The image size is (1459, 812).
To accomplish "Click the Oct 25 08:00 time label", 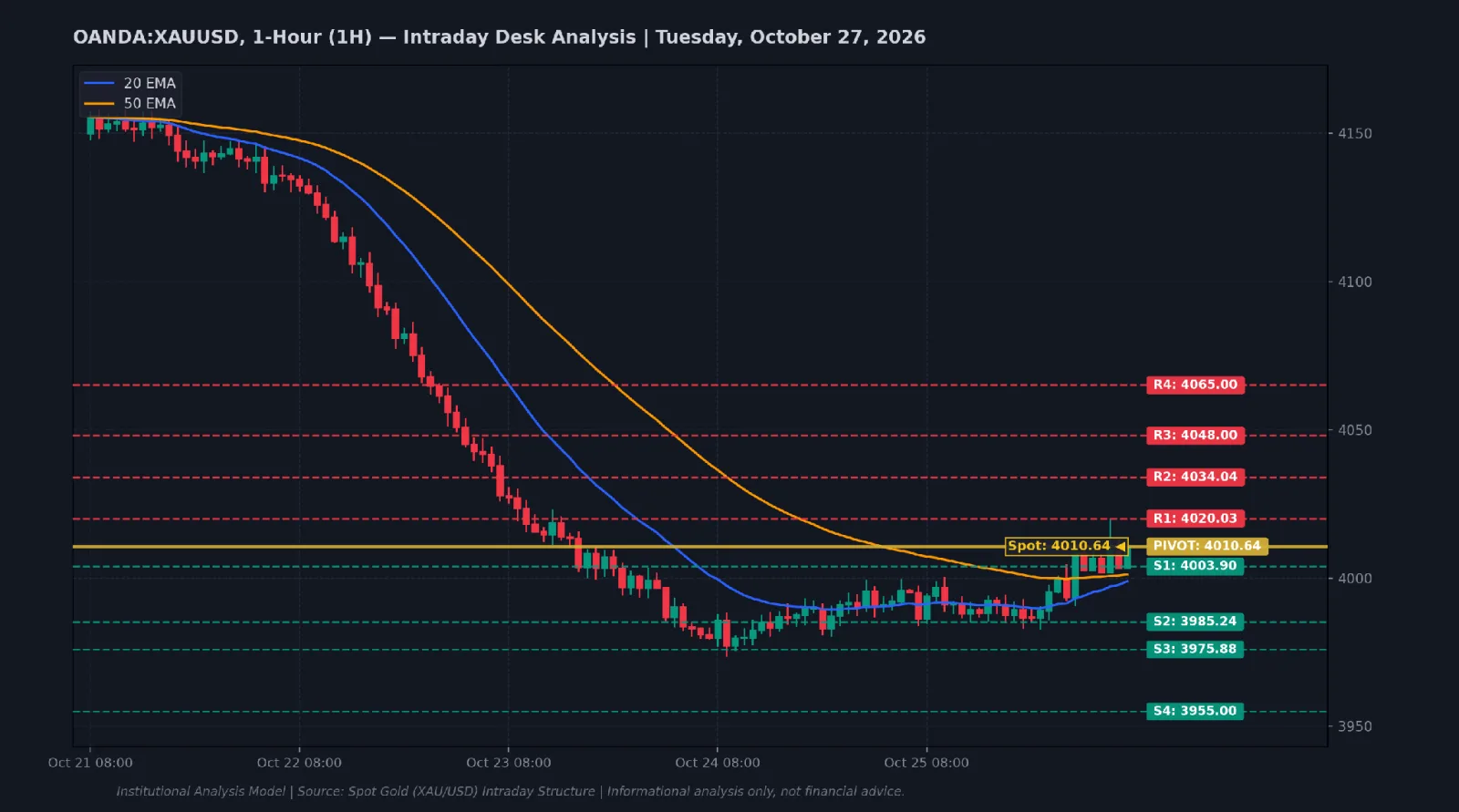I will (926, 763).
